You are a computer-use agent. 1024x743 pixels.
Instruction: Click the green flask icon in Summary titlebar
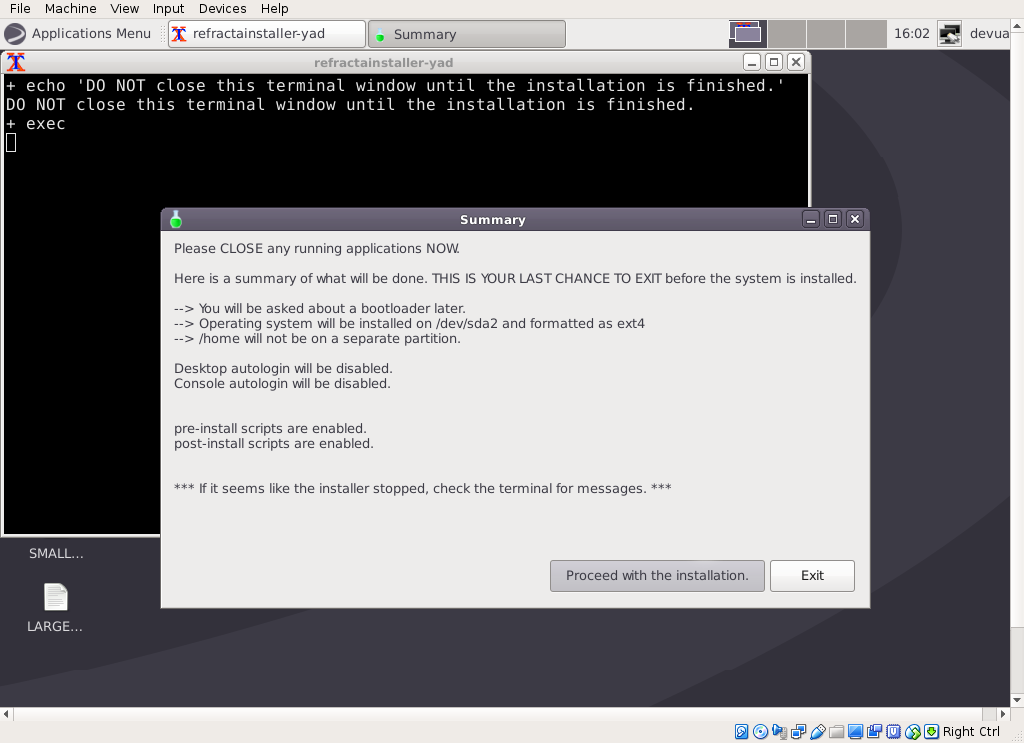tap(176, 219)
